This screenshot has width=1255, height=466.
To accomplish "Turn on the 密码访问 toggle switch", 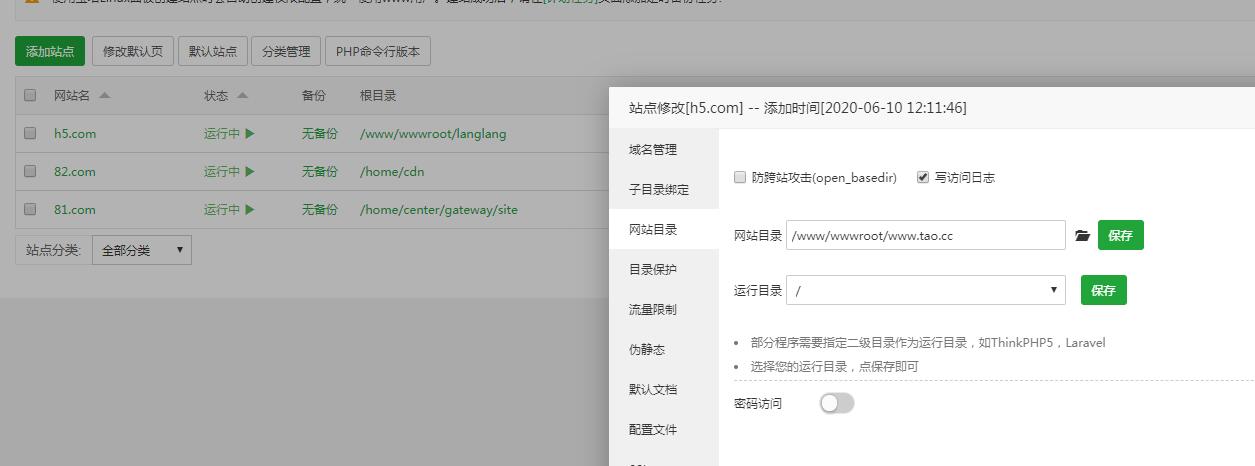I will pyautogui.click(x=837, y=404).
